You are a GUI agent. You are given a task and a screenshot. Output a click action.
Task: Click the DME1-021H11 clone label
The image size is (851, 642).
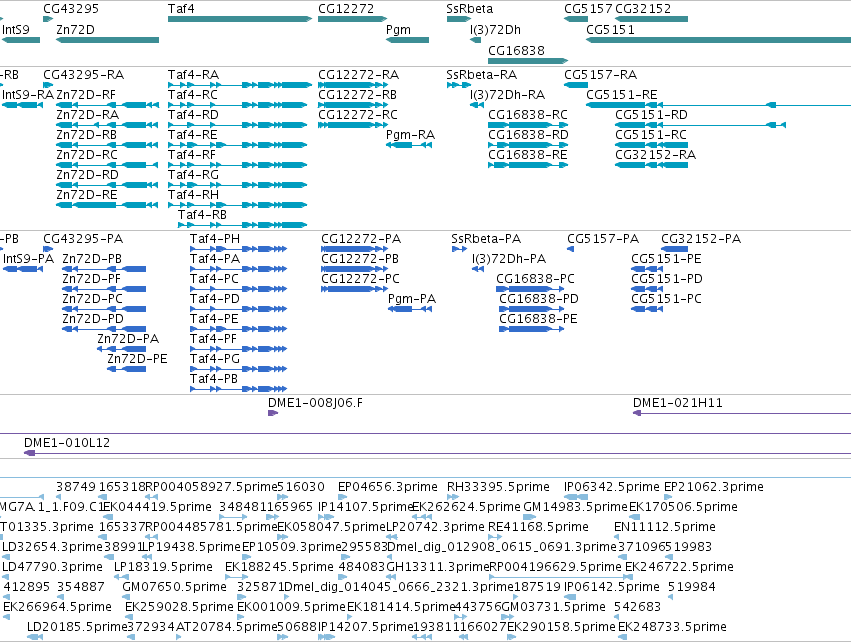point(677,403)
